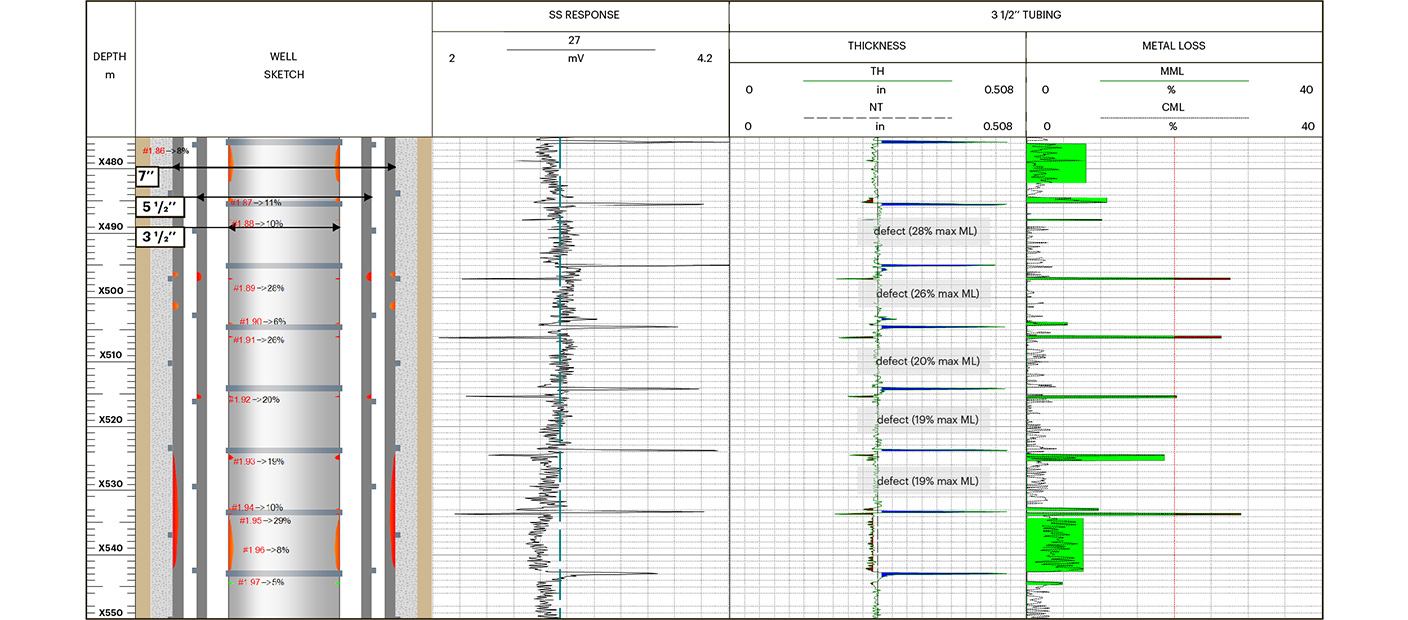Select the 3 1/2" TUBING header
1408x620 pixels.
coord(1025,16)
